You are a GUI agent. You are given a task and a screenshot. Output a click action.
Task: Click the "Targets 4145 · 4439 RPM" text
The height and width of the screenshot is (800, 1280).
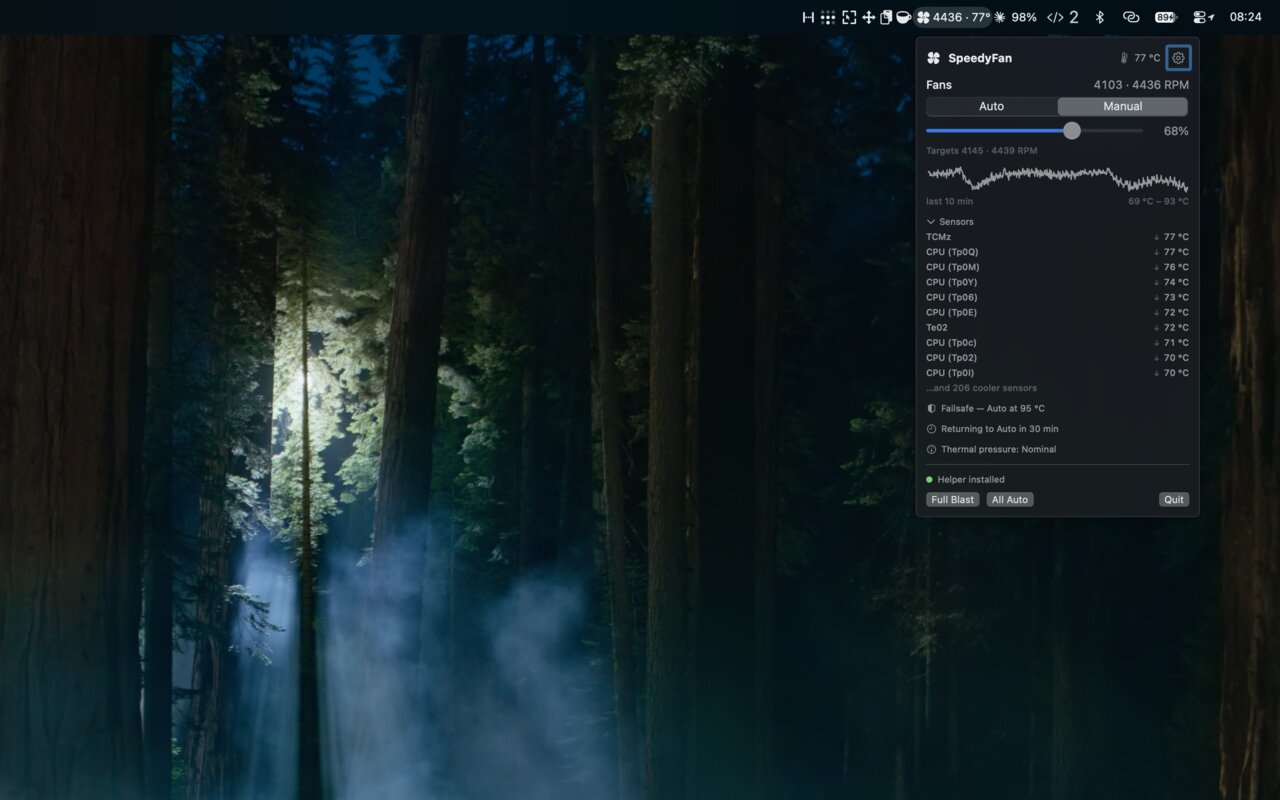click(981, 151)
